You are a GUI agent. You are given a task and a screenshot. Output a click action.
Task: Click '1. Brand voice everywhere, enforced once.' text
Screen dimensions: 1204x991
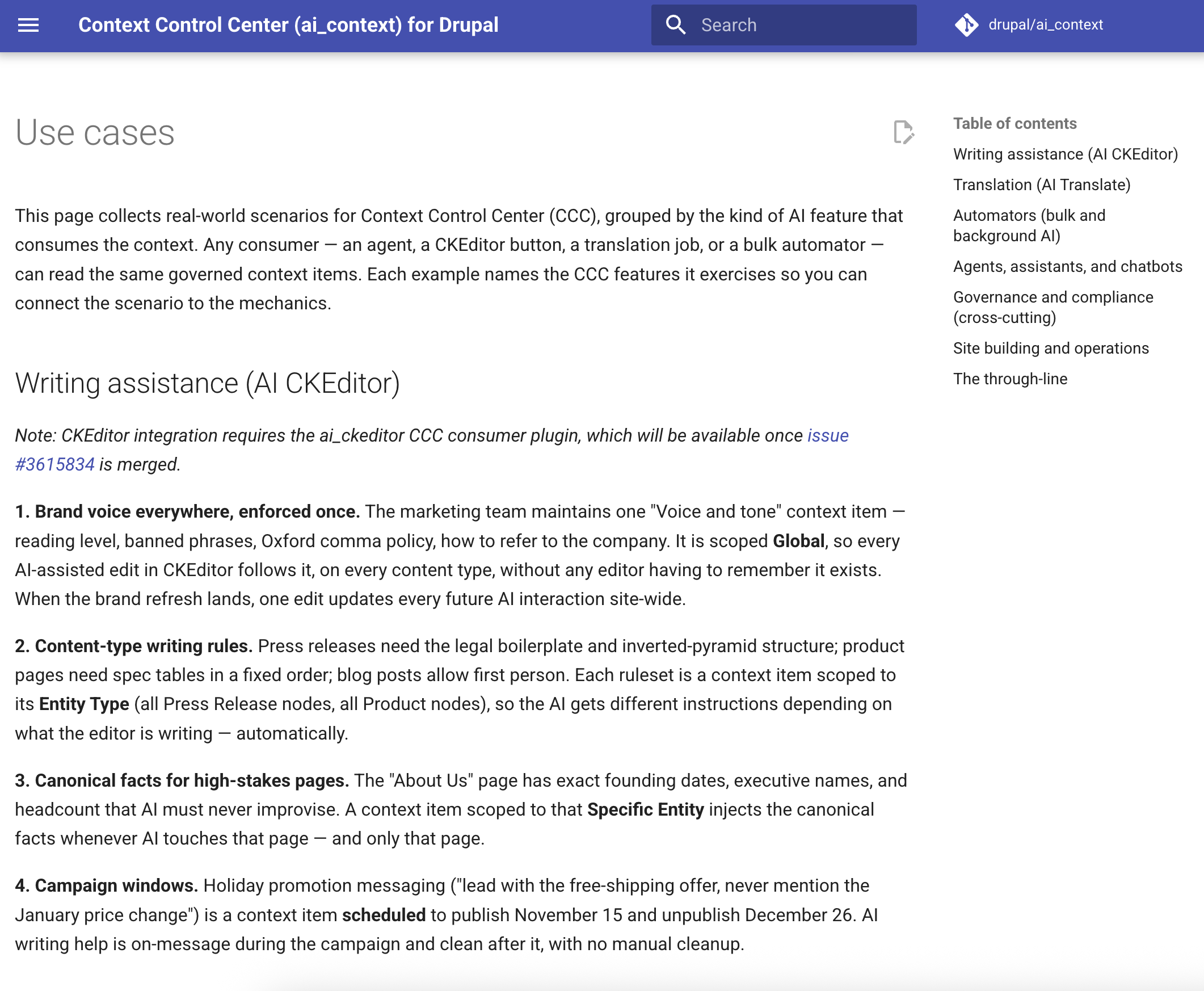point(187,511)
